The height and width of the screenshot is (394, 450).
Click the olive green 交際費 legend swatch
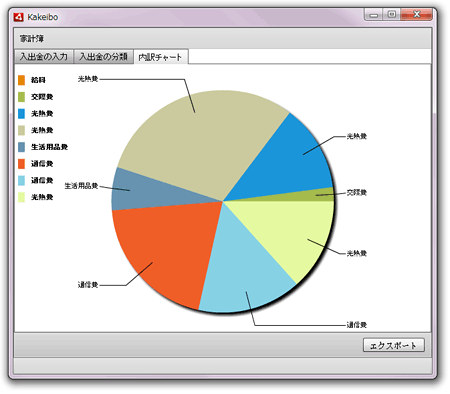click(x=22, y=97)
